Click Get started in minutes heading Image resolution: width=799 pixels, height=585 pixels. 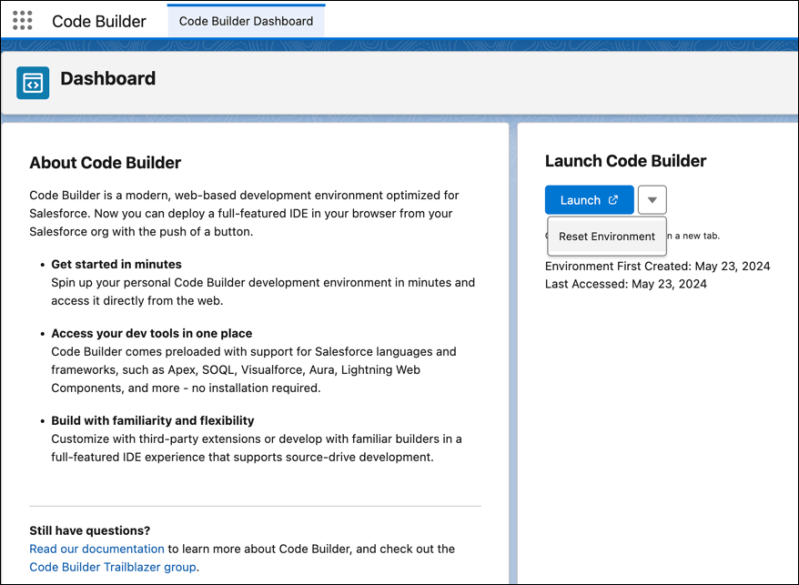[116, 264]
